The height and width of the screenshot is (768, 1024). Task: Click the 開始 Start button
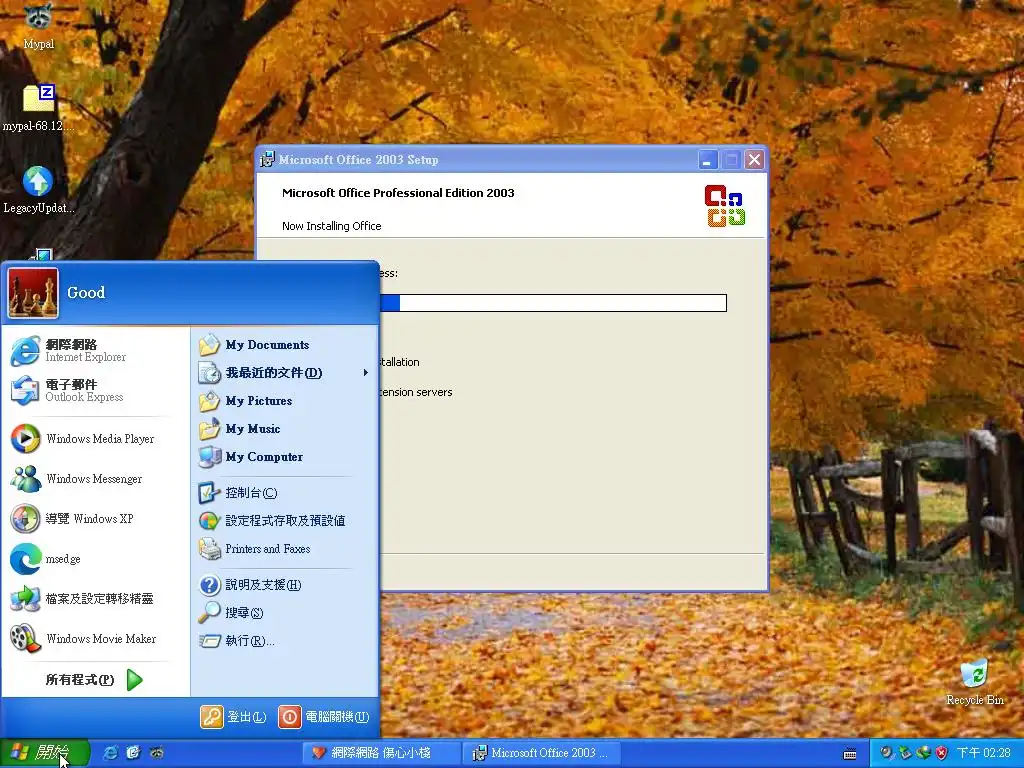(x=44, y=753)
